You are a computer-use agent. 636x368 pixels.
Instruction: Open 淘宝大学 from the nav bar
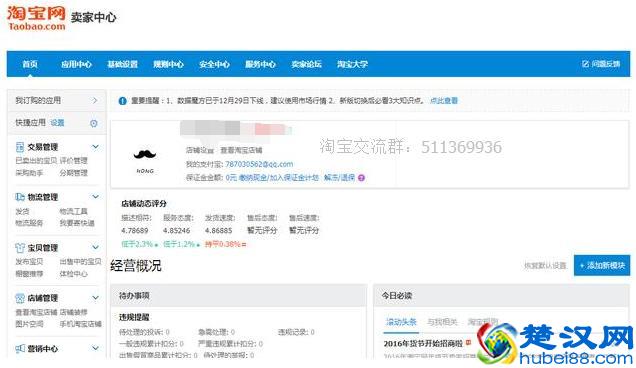352,64
